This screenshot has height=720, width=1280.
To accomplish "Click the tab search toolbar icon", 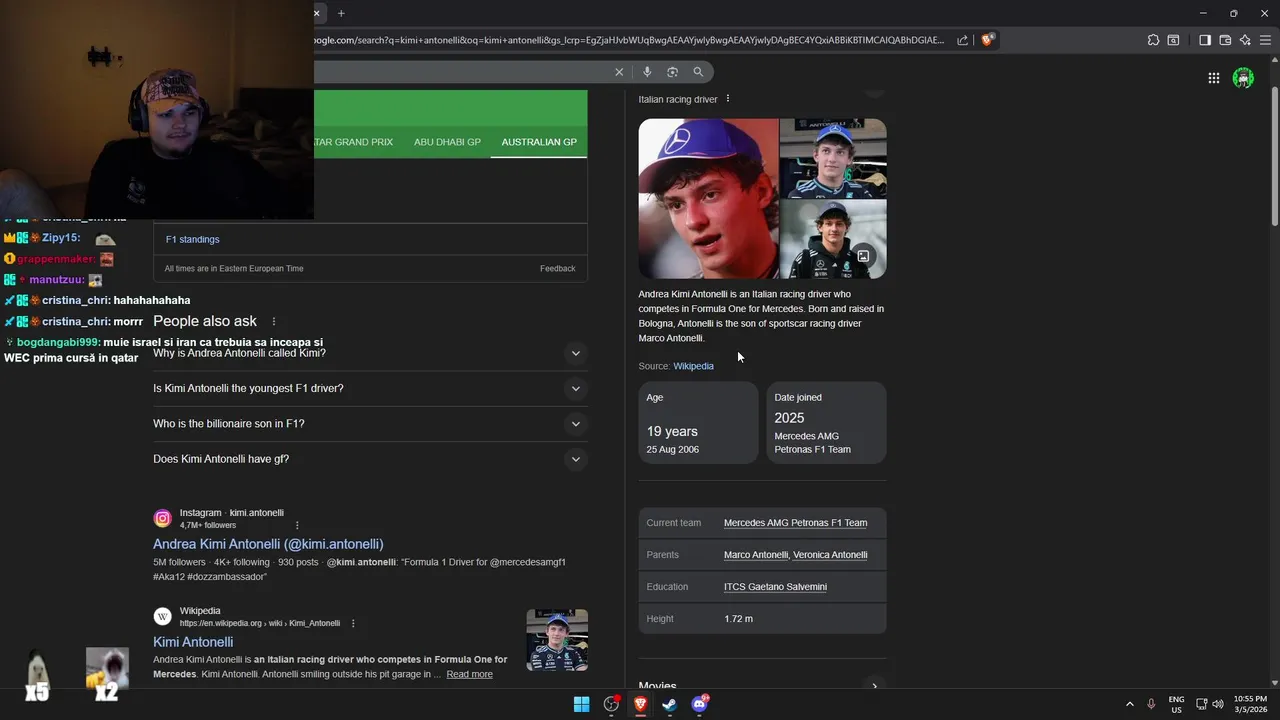I will [1173, 40].
